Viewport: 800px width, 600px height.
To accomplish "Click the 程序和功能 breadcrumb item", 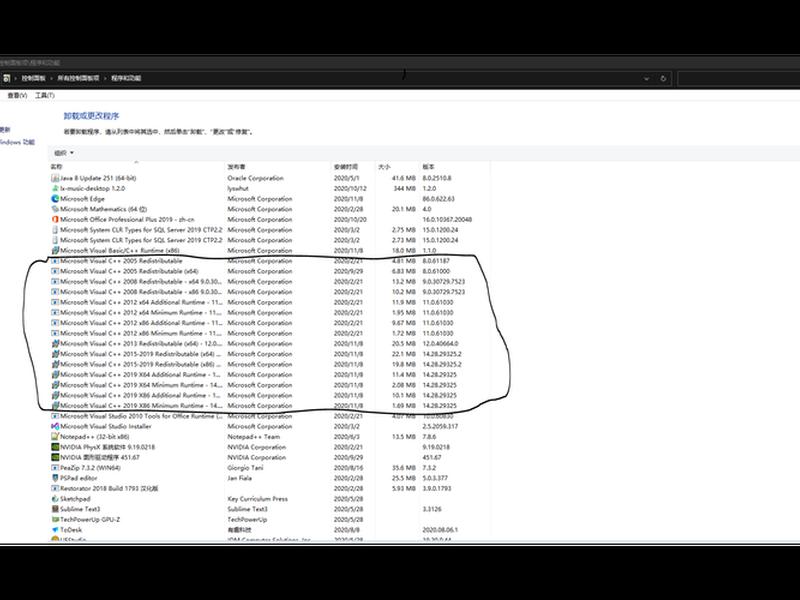I will [x=126, y=78].
